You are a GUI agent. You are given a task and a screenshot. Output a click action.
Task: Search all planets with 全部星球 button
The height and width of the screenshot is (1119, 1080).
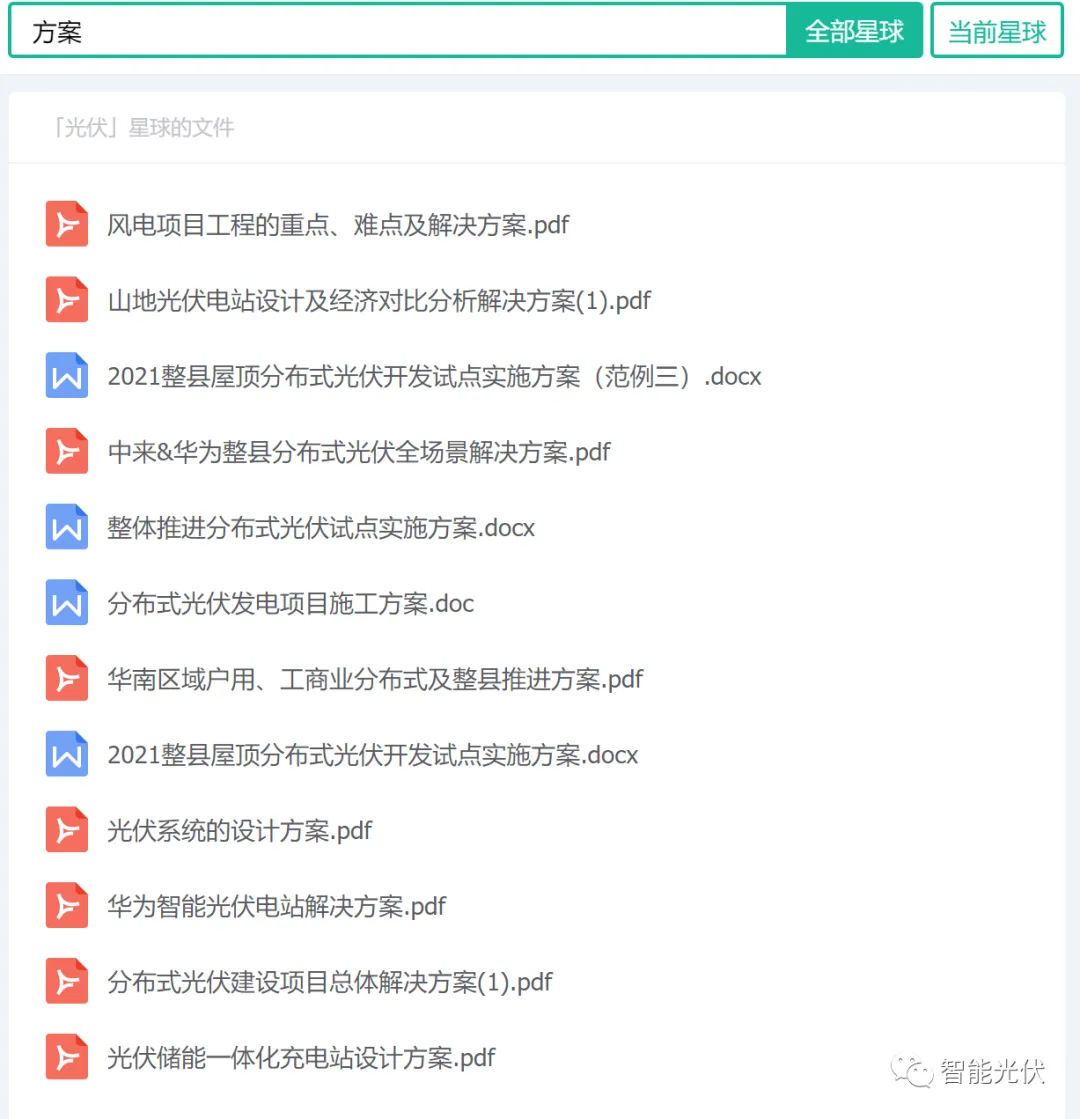click(x=854, y=31)
